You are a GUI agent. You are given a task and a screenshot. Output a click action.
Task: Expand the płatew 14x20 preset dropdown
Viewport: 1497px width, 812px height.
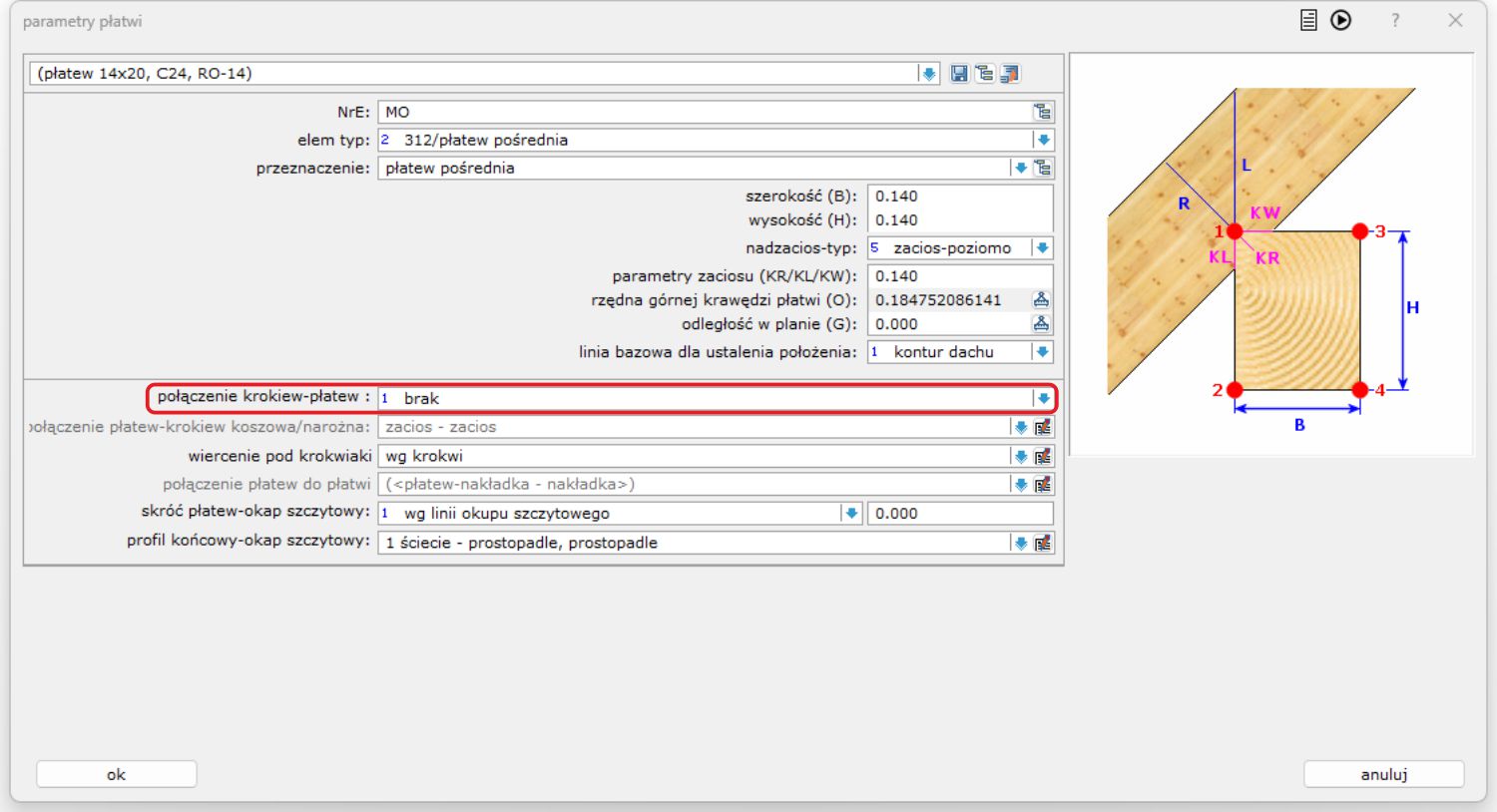point(928,74)
